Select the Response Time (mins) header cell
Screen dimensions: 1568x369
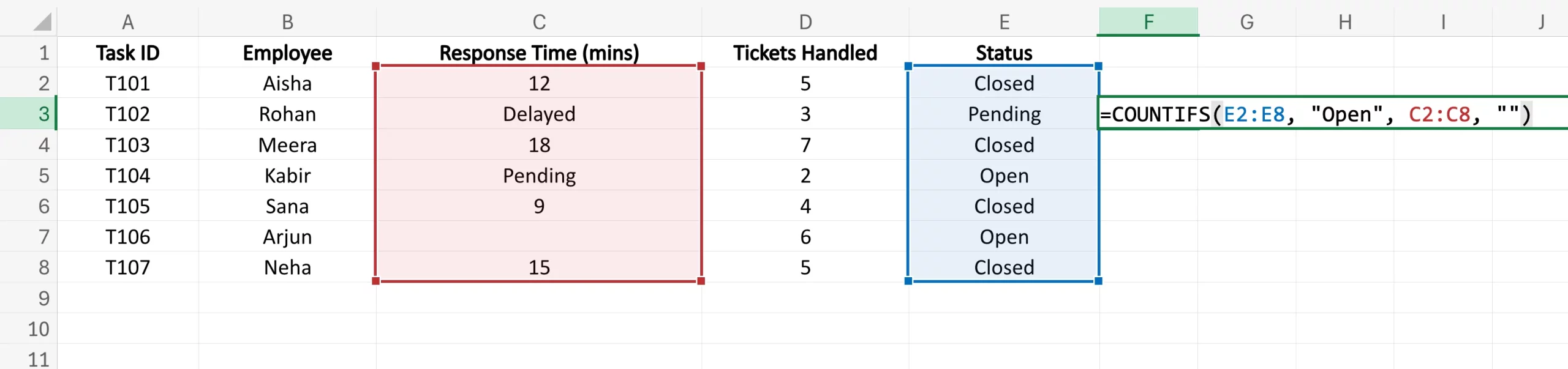(x=538, y=53)
